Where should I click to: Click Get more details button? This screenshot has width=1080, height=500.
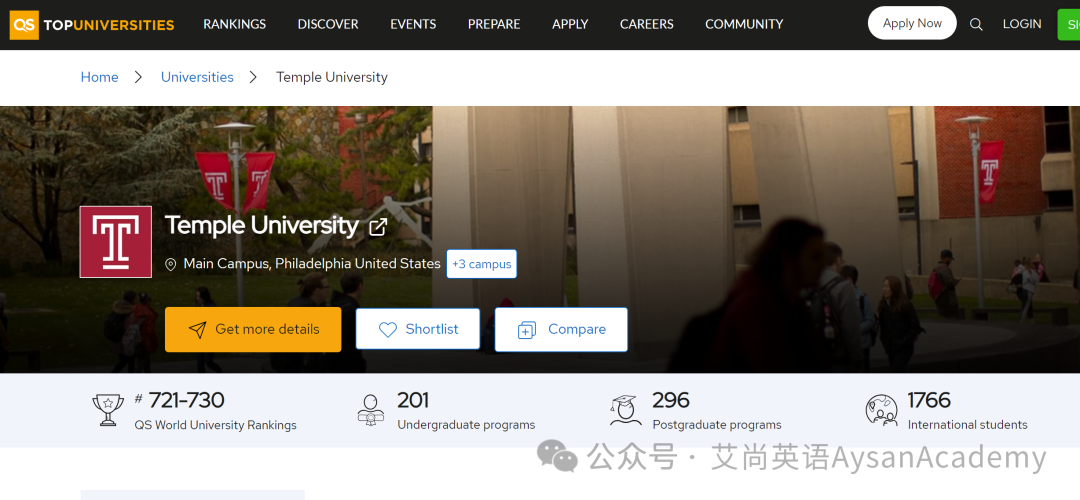(x=253, y=329)
